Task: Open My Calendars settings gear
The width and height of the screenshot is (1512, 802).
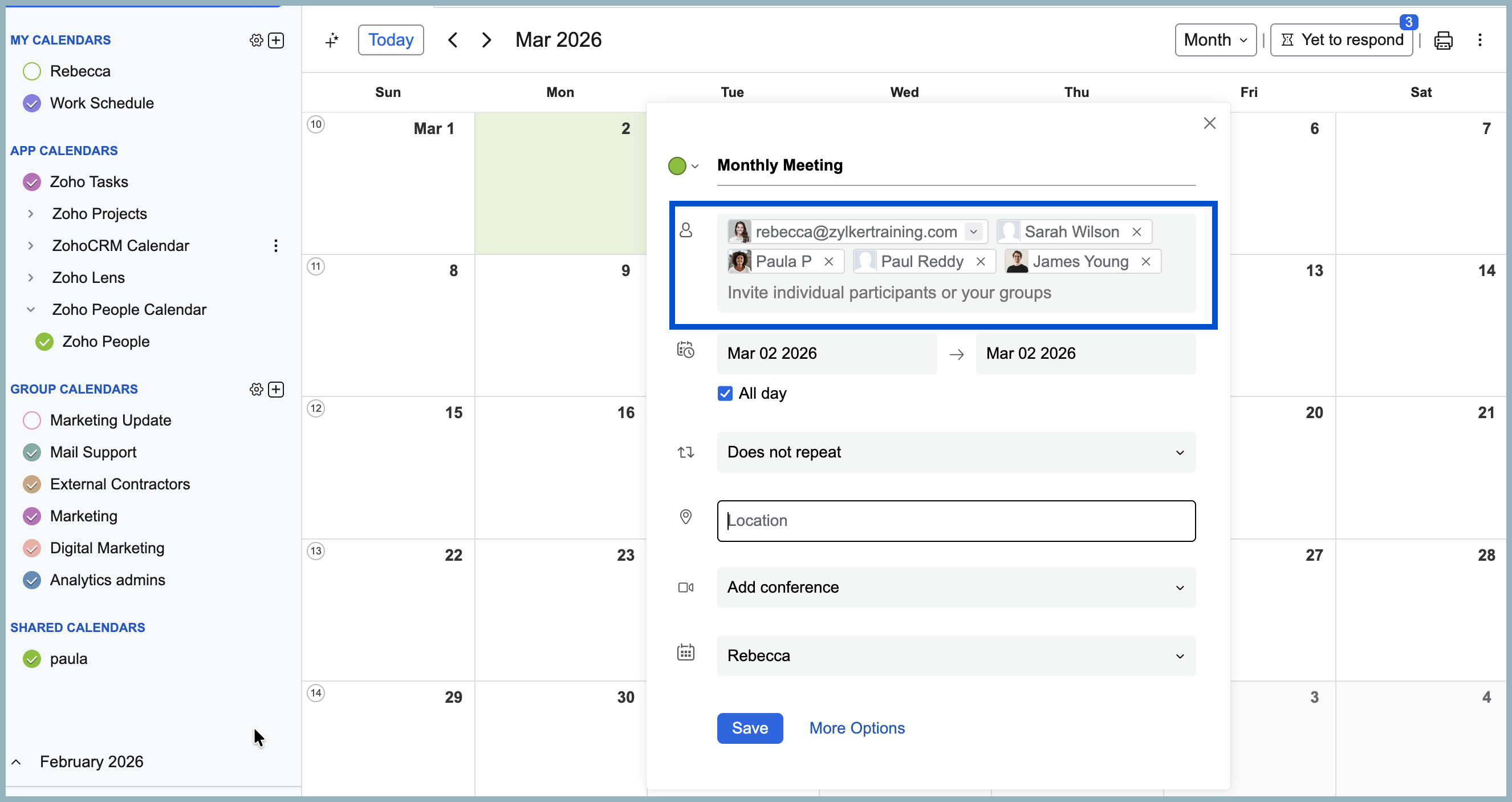Action: (256, 40)
